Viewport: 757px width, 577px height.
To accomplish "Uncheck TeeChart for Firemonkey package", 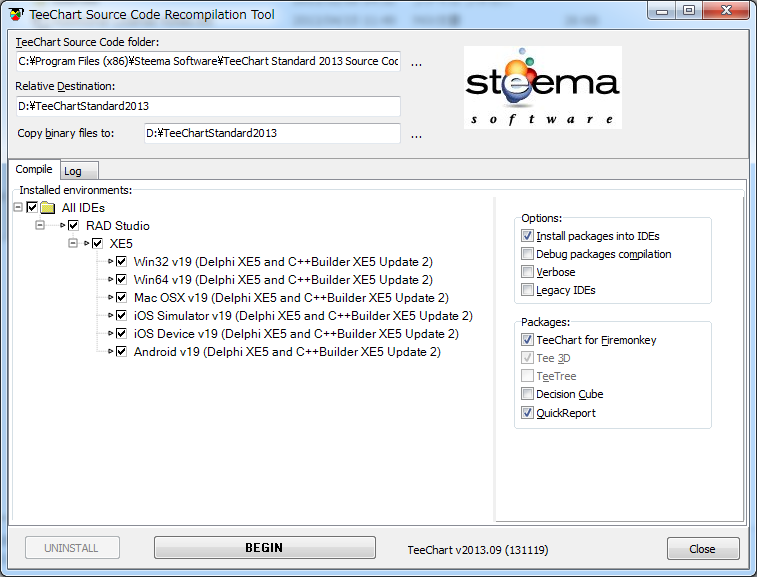I will coord(527,340).
